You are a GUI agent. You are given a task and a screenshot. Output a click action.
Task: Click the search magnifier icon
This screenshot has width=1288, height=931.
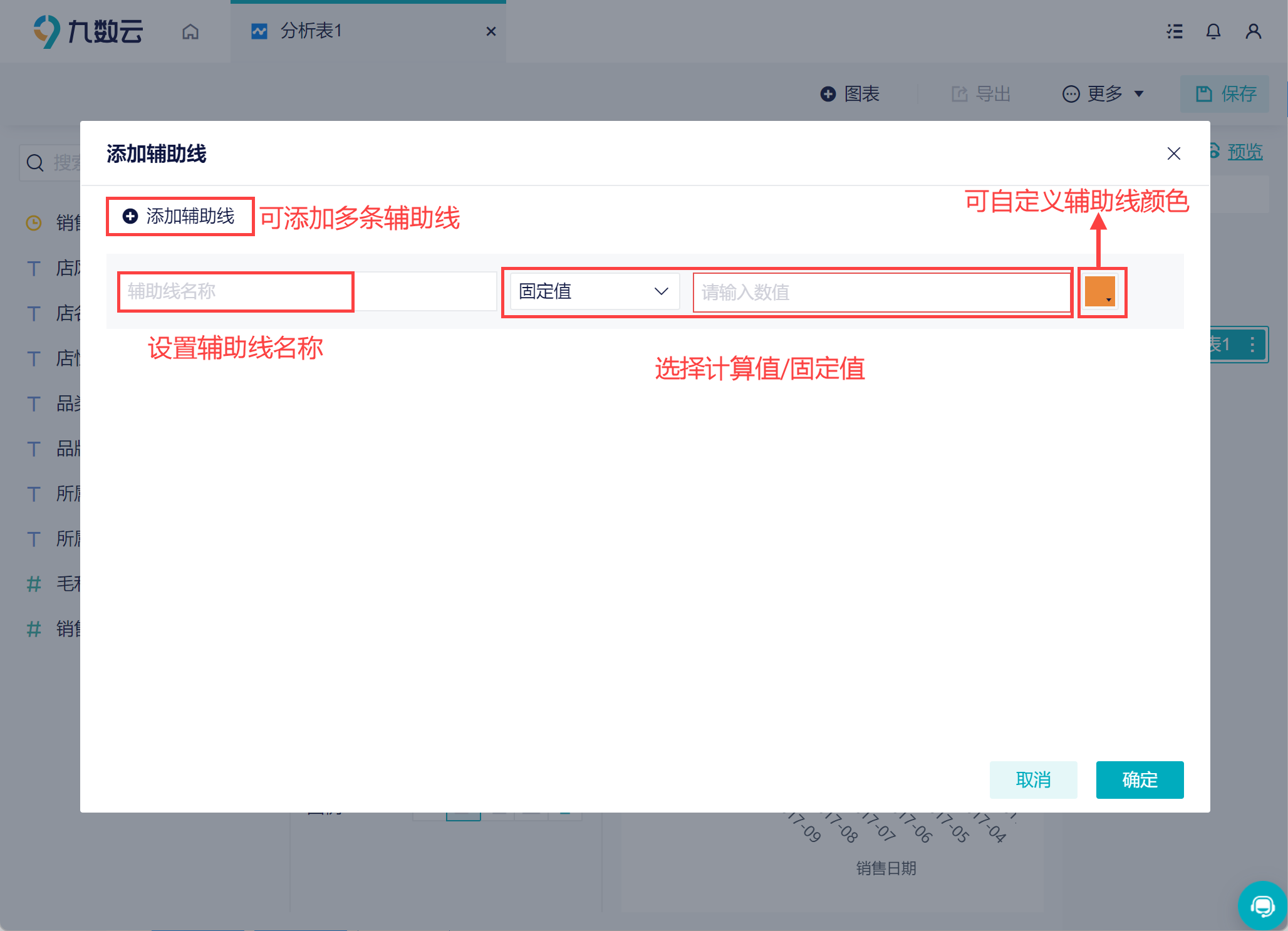[35, 163]
